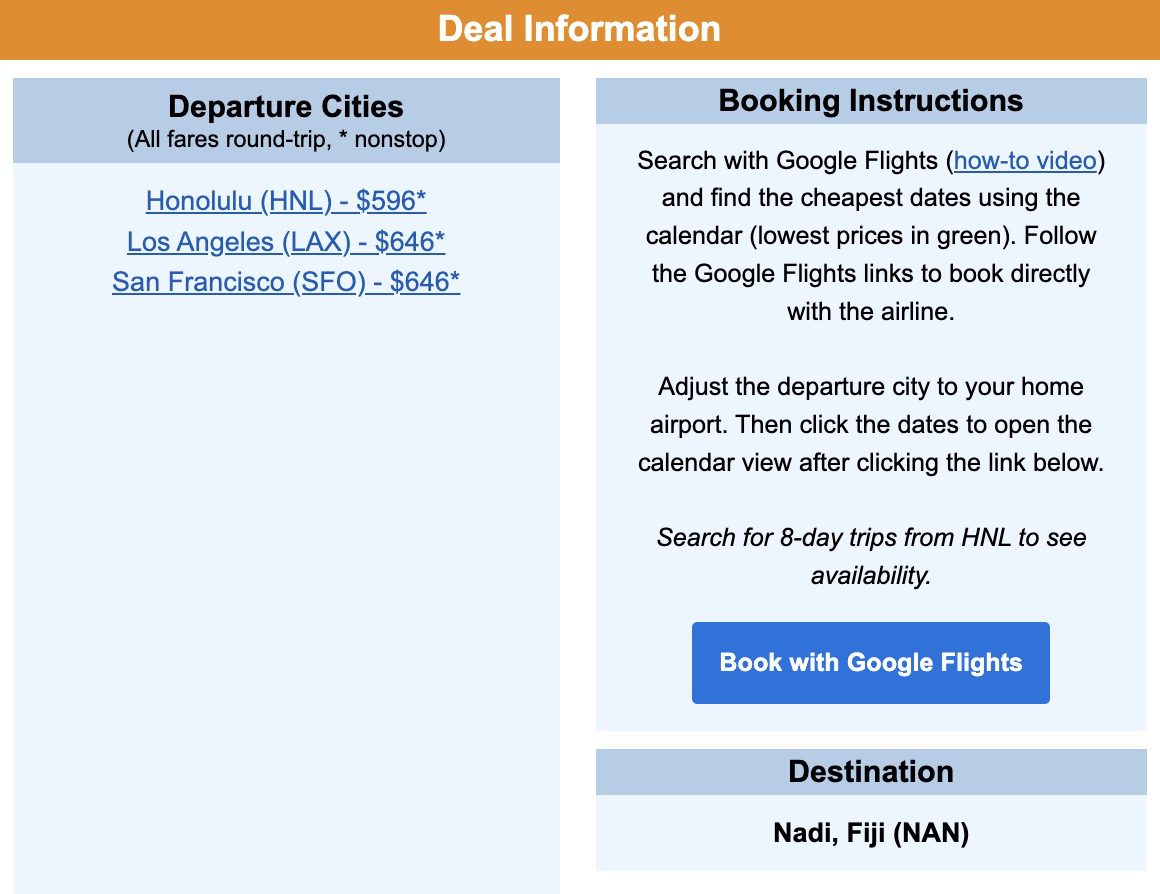This screenshot has height=894, width=1160.
Task: Click the departure city adjustment paragraph
Action: pos(870,424)
